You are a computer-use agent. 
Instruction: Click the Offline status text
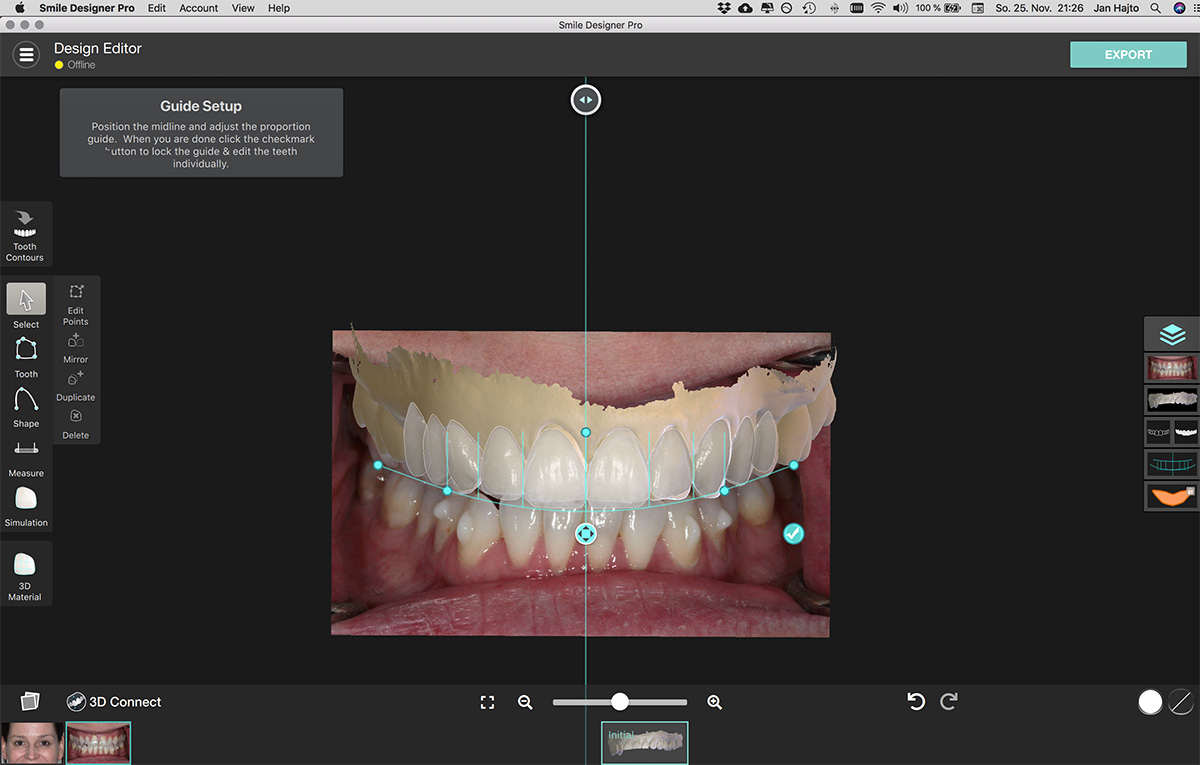82,65
